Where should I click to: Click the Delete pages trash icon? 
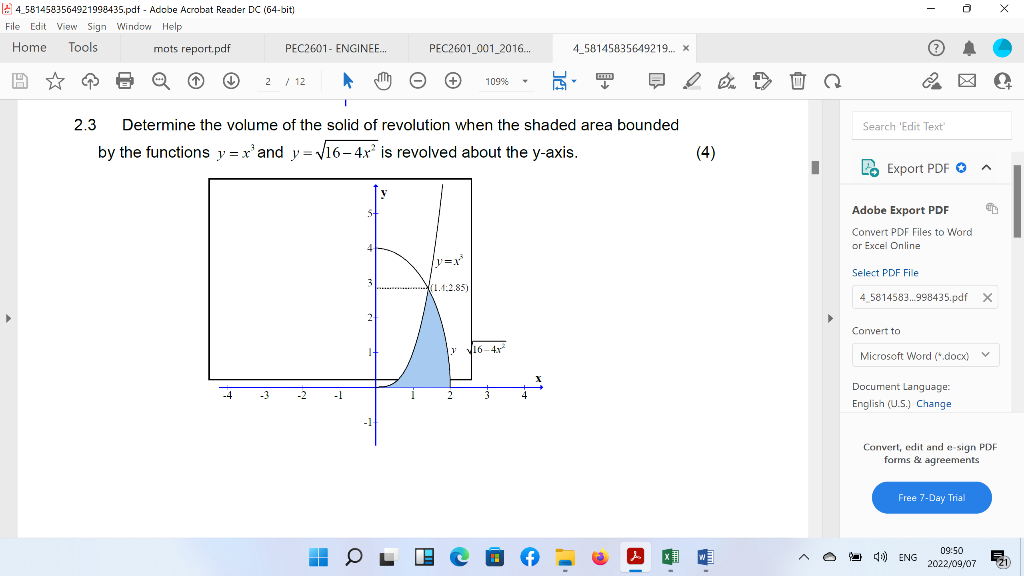pyautogui.click(x=798, y=81)
